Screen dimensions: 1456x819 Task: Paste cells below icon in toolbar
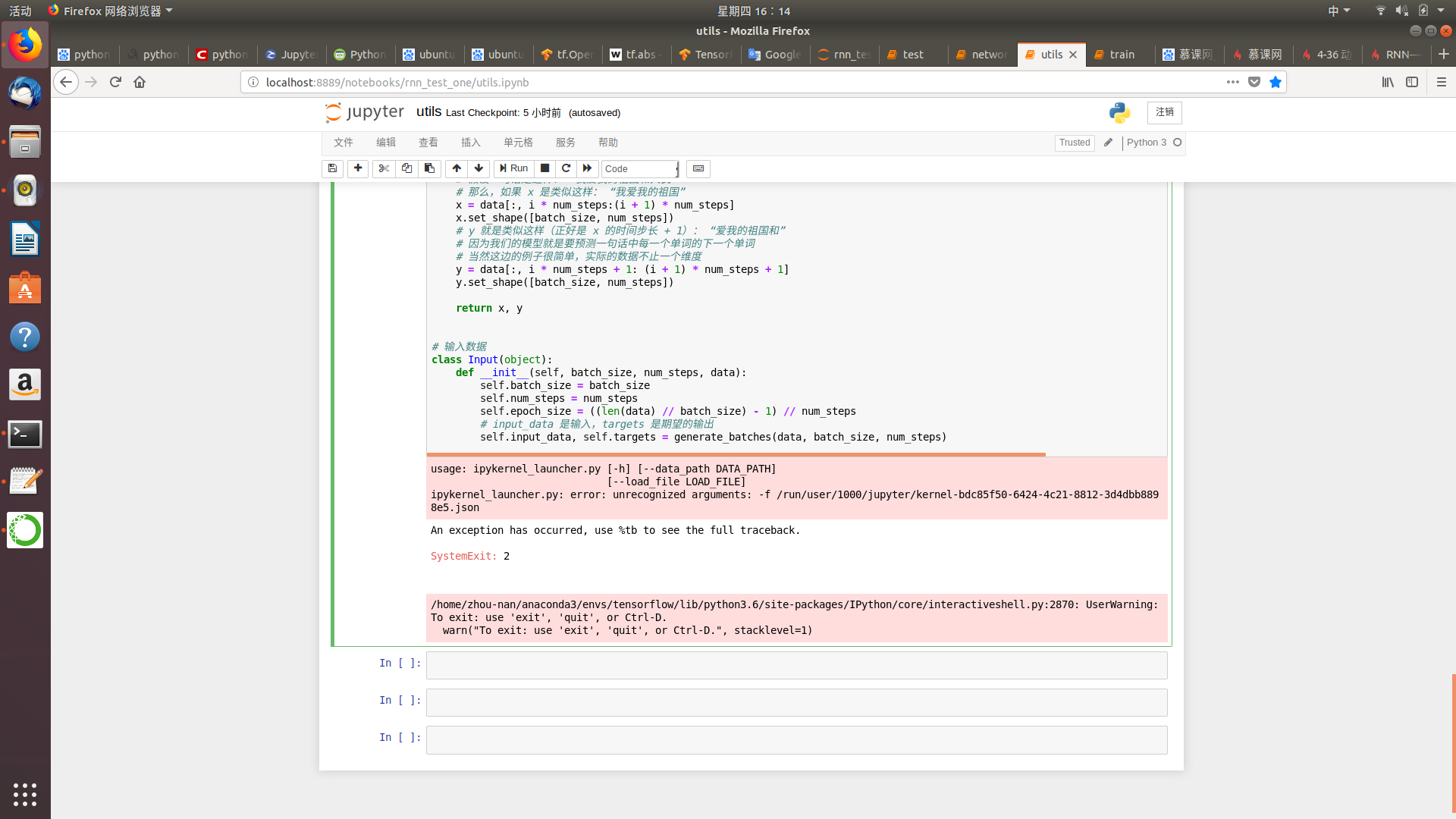click(429, 168)
